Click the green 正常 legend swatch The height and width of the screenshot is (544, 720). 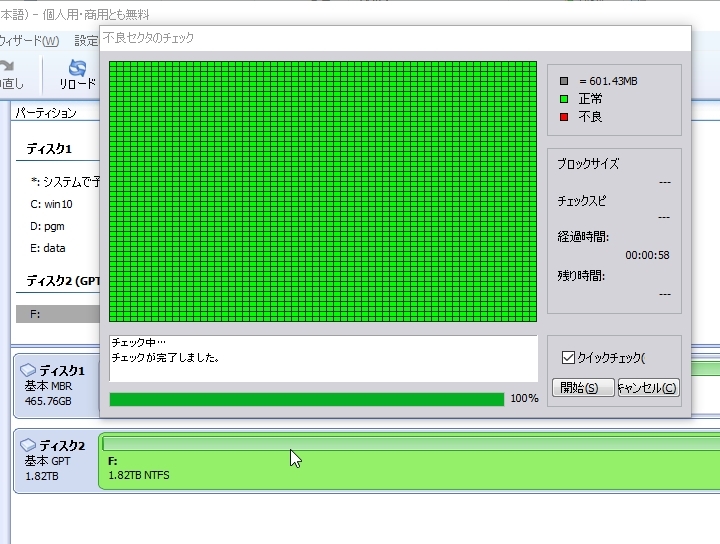565,99
